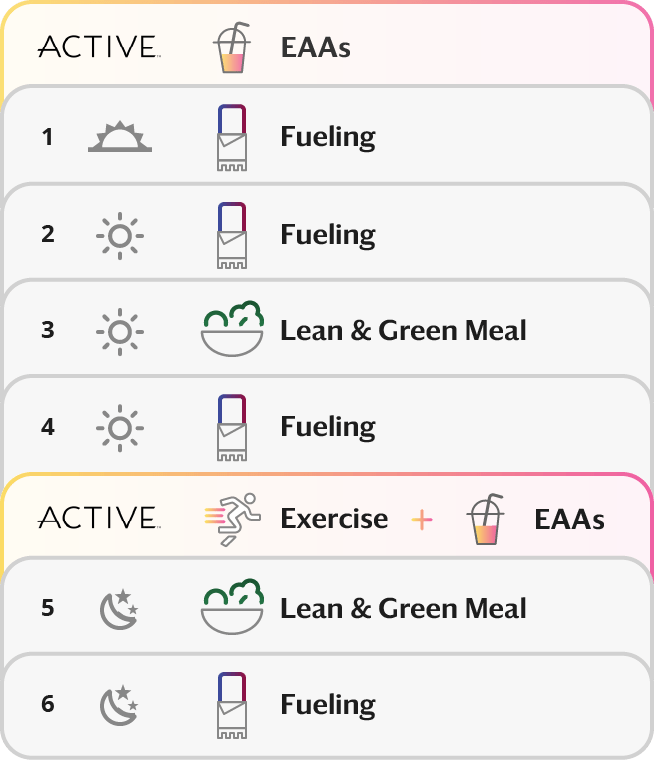Click the EAAs drink cup icon in top row
This screenshot has width=654, height=760.
[231, 47]
